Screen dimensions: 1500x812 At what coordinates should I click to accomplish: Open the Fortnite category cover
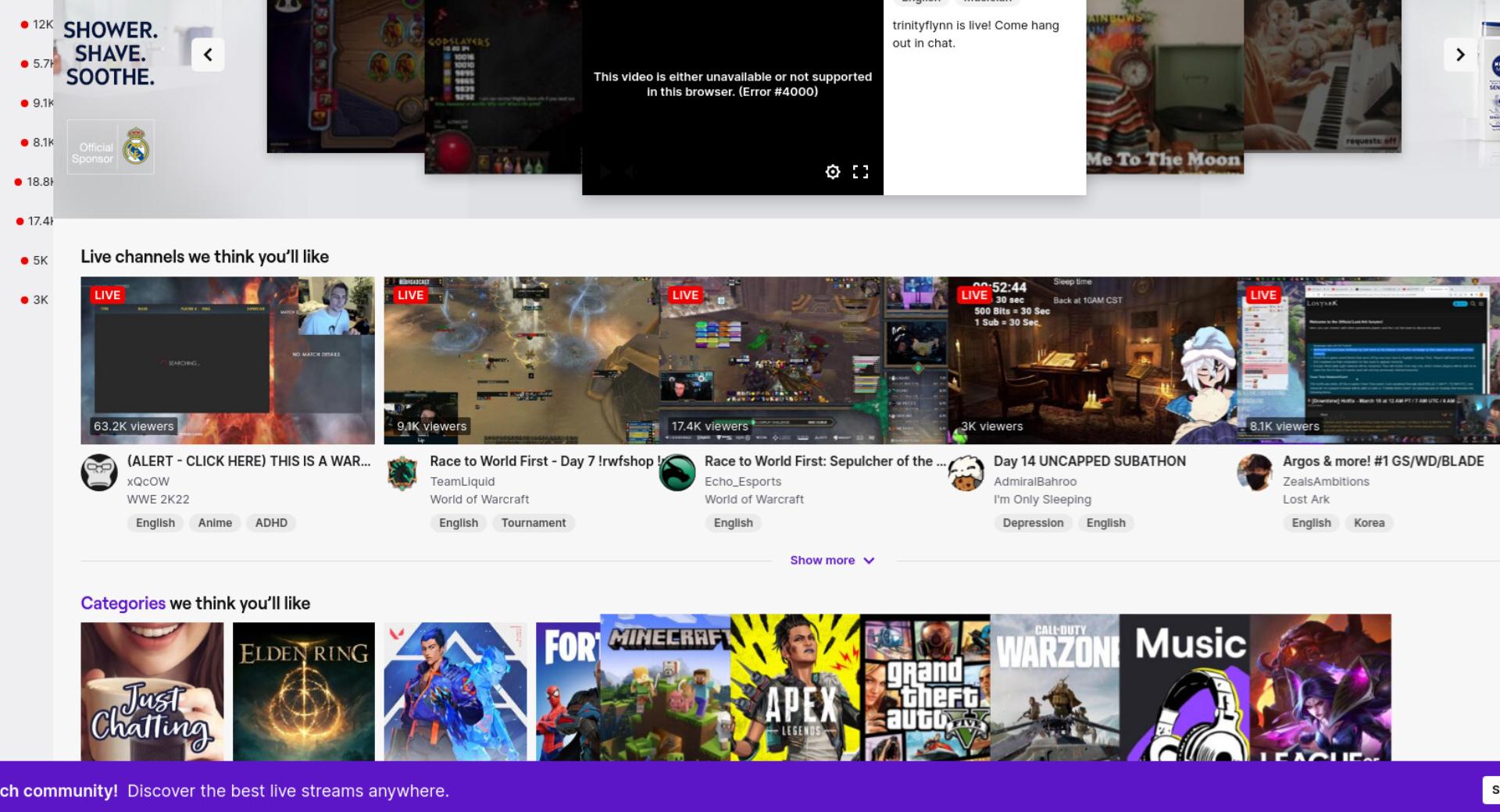click(x=568, y=691)
